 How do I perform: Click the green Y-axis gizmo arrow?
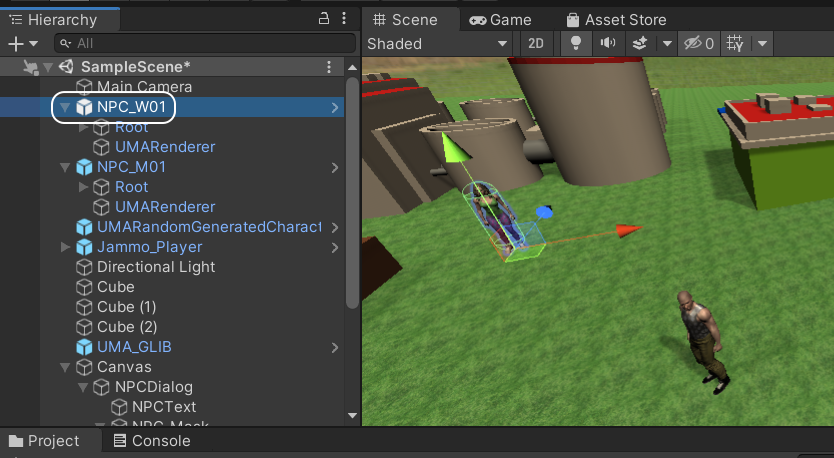(454, 147)
